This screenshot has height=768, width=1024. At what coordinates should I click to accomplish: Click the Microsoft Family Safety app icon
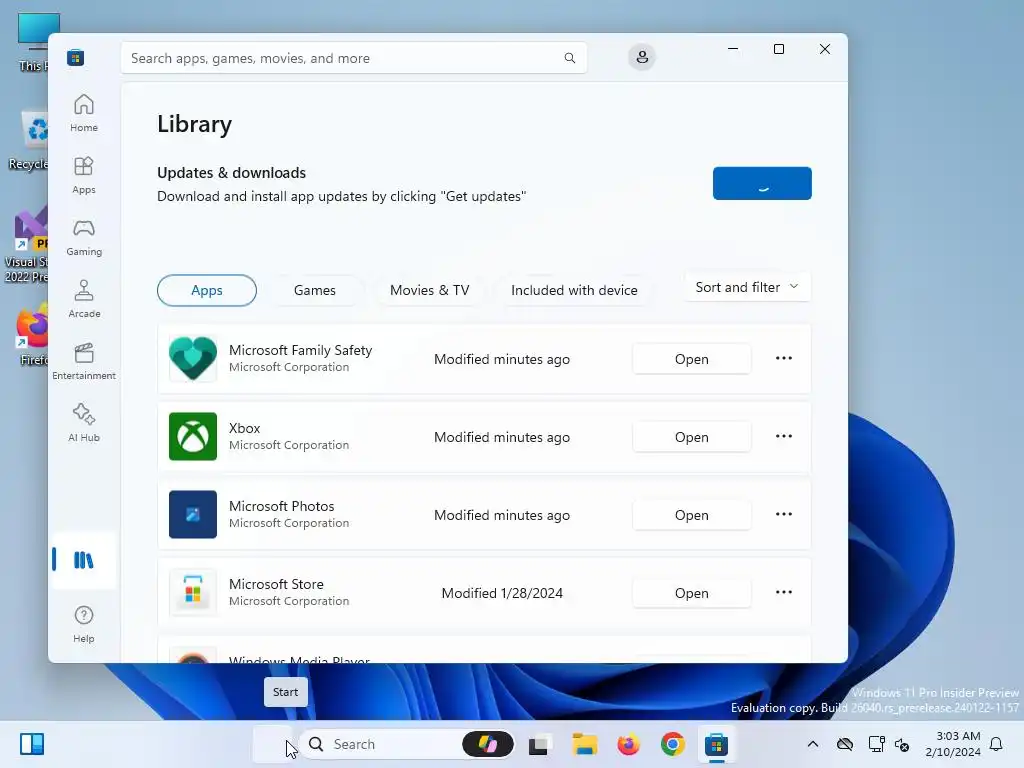click(x=193, y=359)
